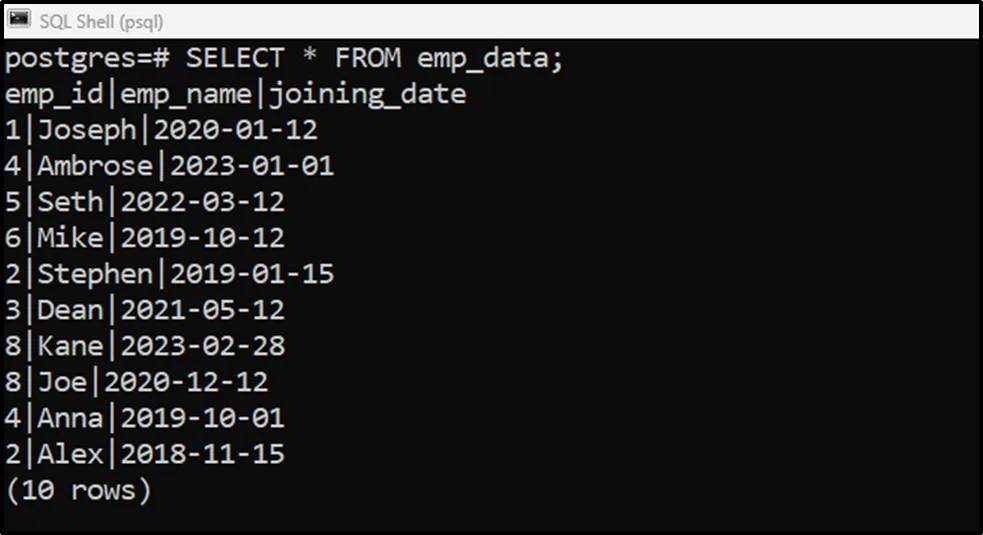Image resolution: width=983 pixels, height=535 pixels.
Task: Click the SQL Shell window icon
Action: click(19, 20)
